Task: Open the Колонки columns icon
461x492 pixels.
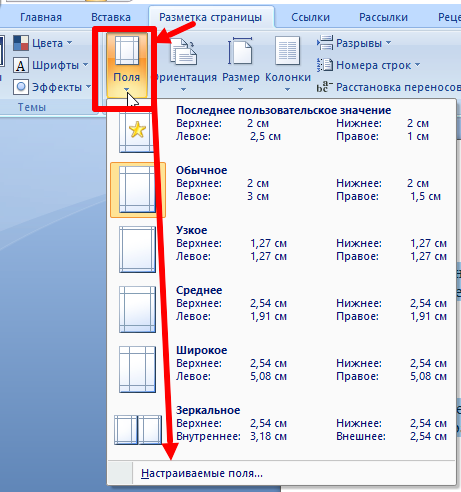Action: [288, 51]
